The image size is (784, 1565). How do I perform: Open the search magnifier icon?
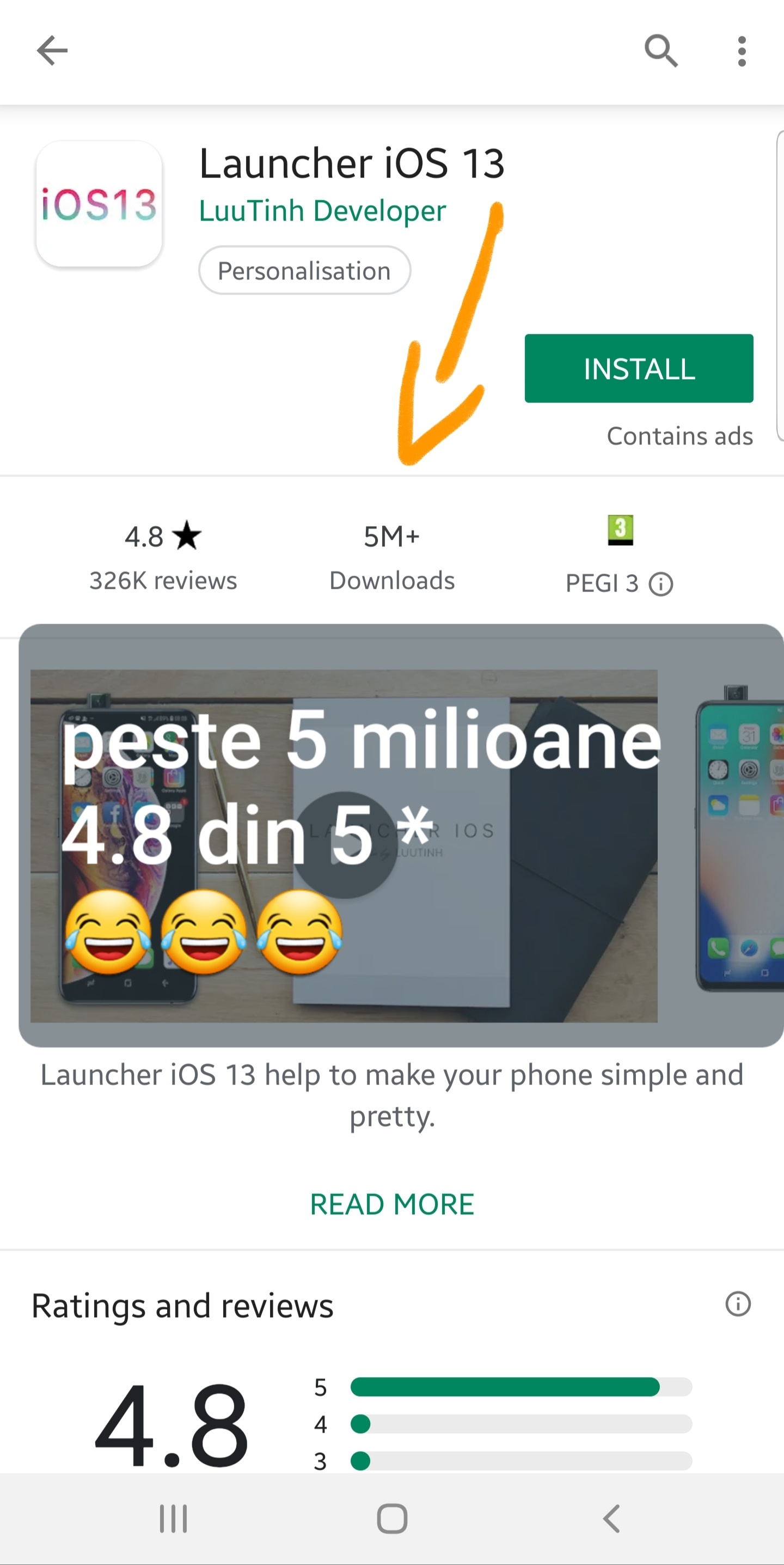tap(661, 51)
